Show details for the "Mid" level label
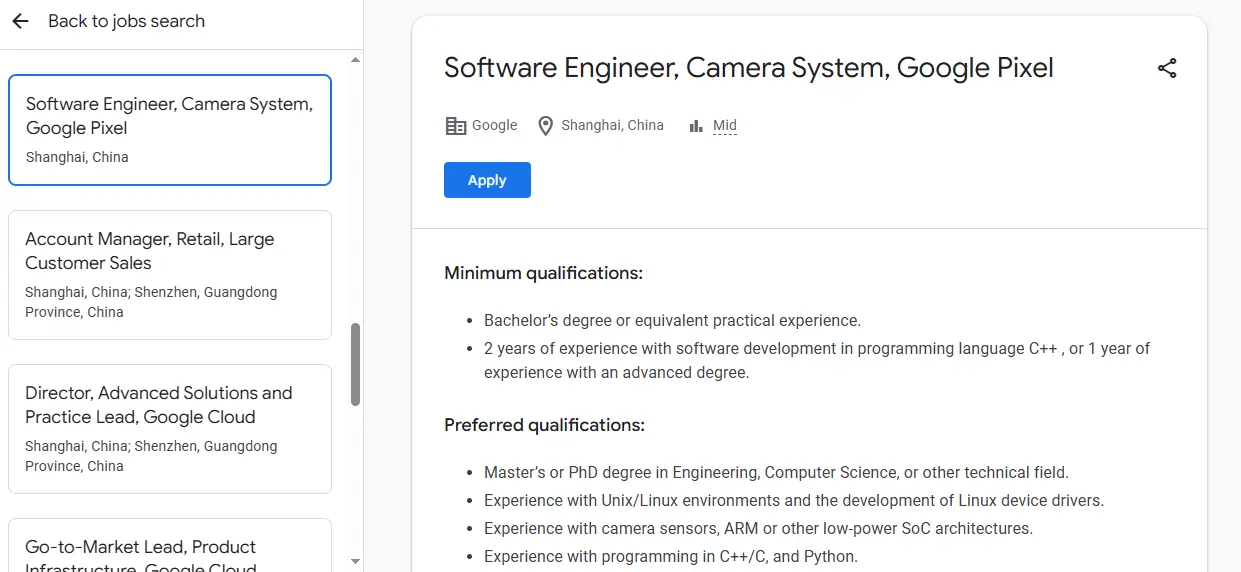 coord(725,126)
